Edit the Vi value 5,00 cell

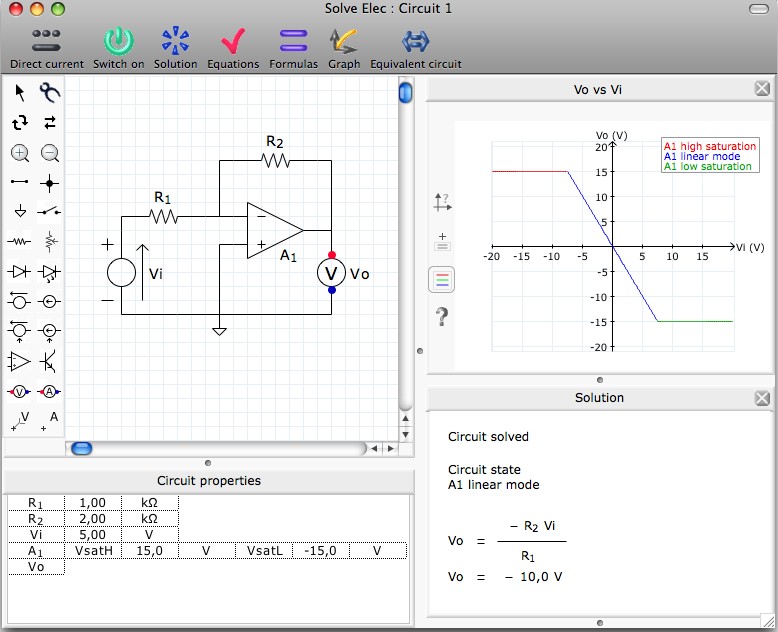93,535
